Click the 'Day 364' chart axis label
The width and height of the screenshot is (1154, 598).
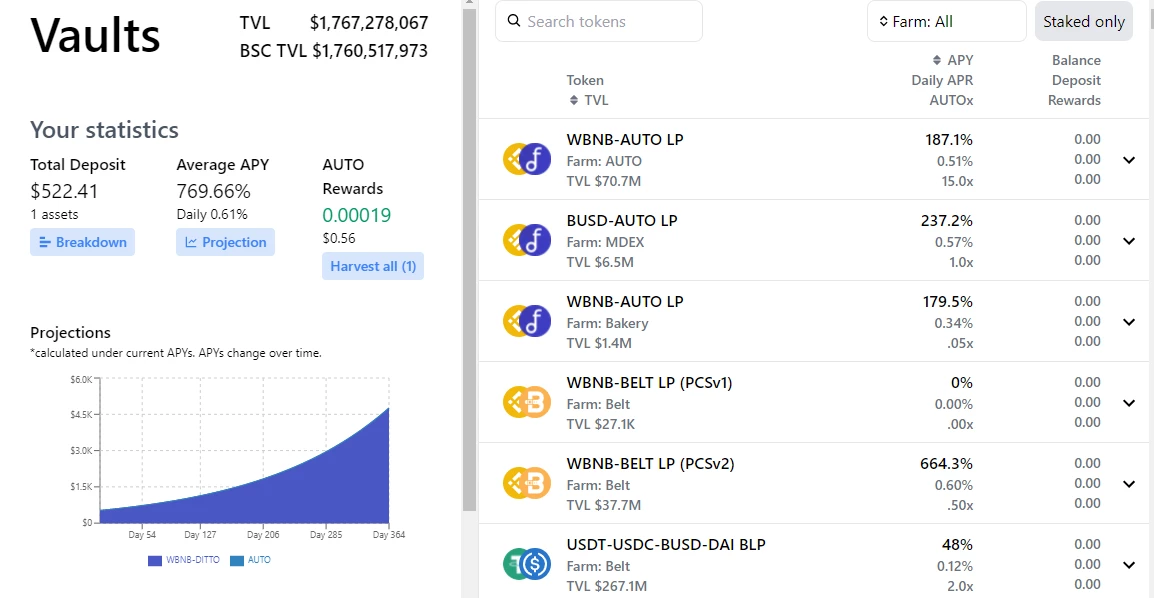click(x=389, y=535)
